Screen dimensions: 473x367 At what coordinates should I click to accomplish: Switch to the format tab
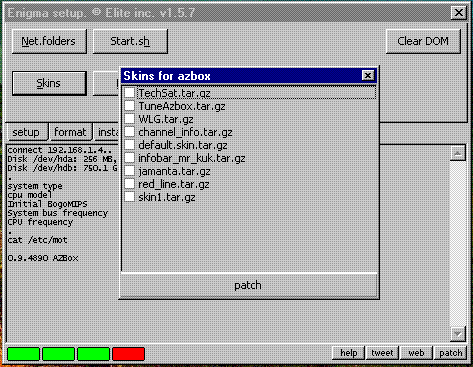[x=70, y=132]
